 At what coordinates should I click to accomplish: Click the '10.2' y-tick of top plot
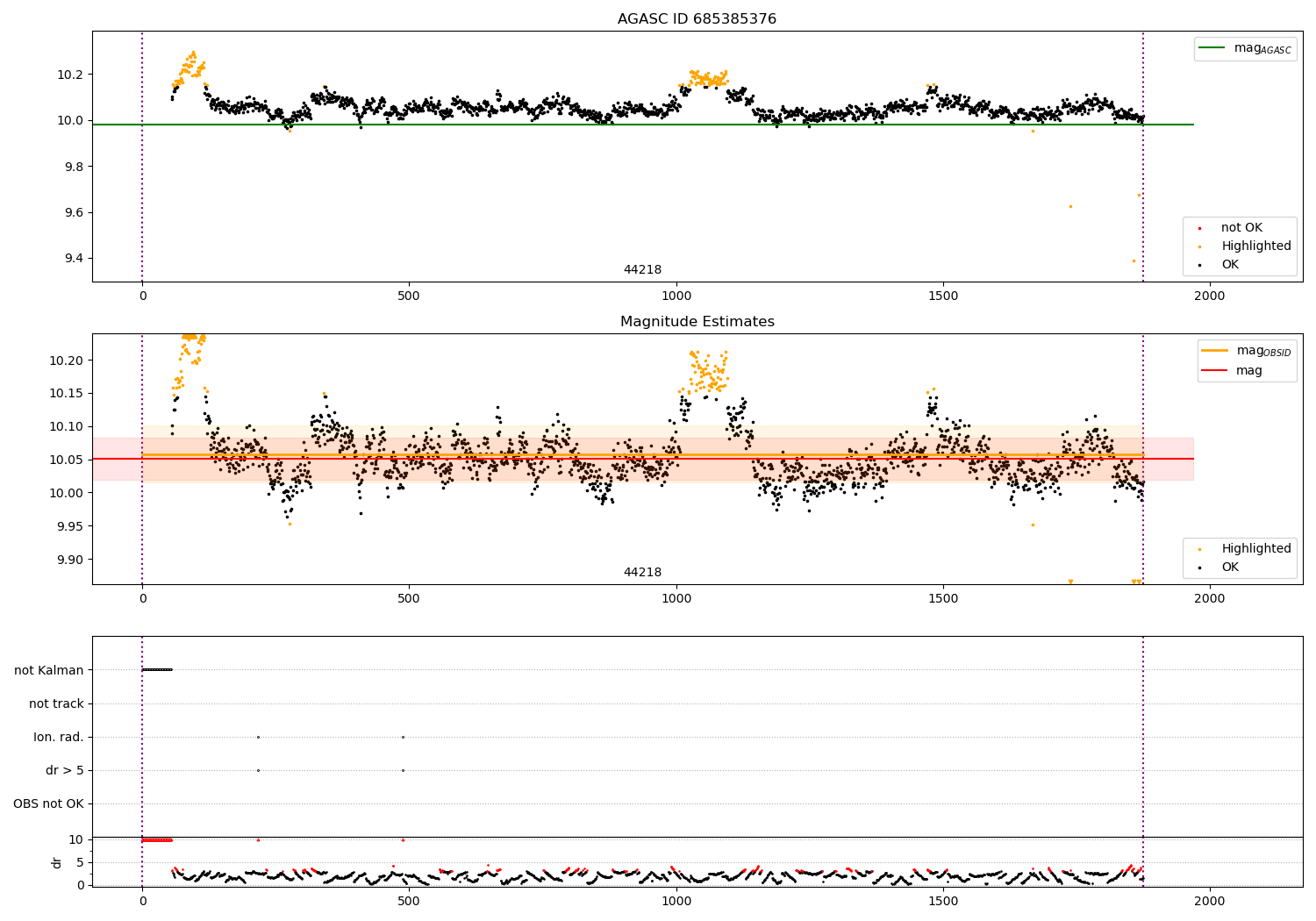70,75
